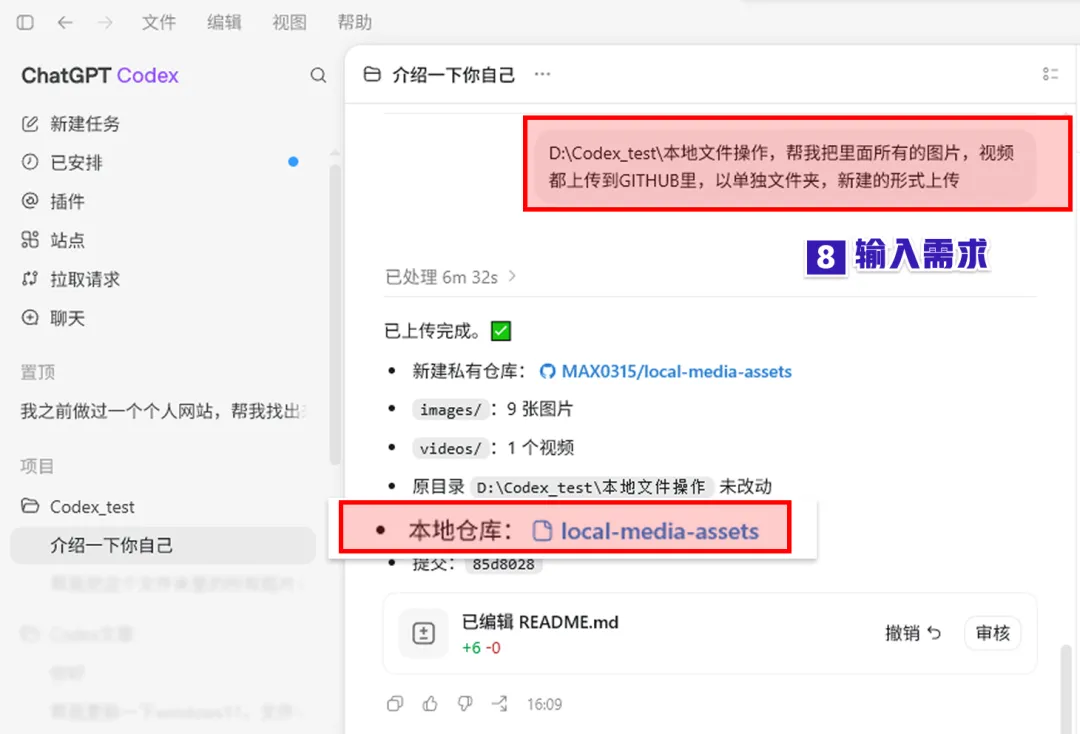Go forward with the right arrow
This screenshot has width=1080, height=734.
(105, 23)
